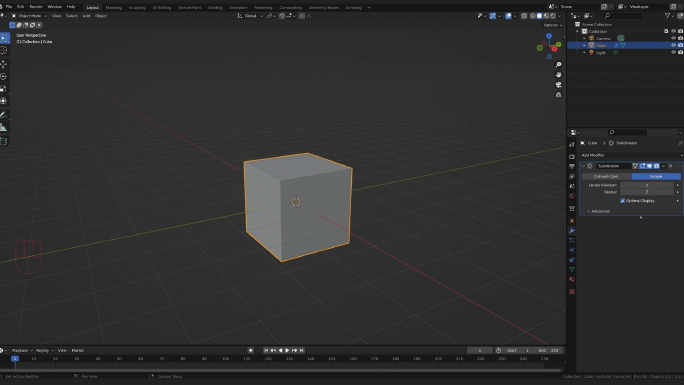Screen dimensions: 684x385
Task: Open the Global orientation dropdown
Action: (250, 16)
